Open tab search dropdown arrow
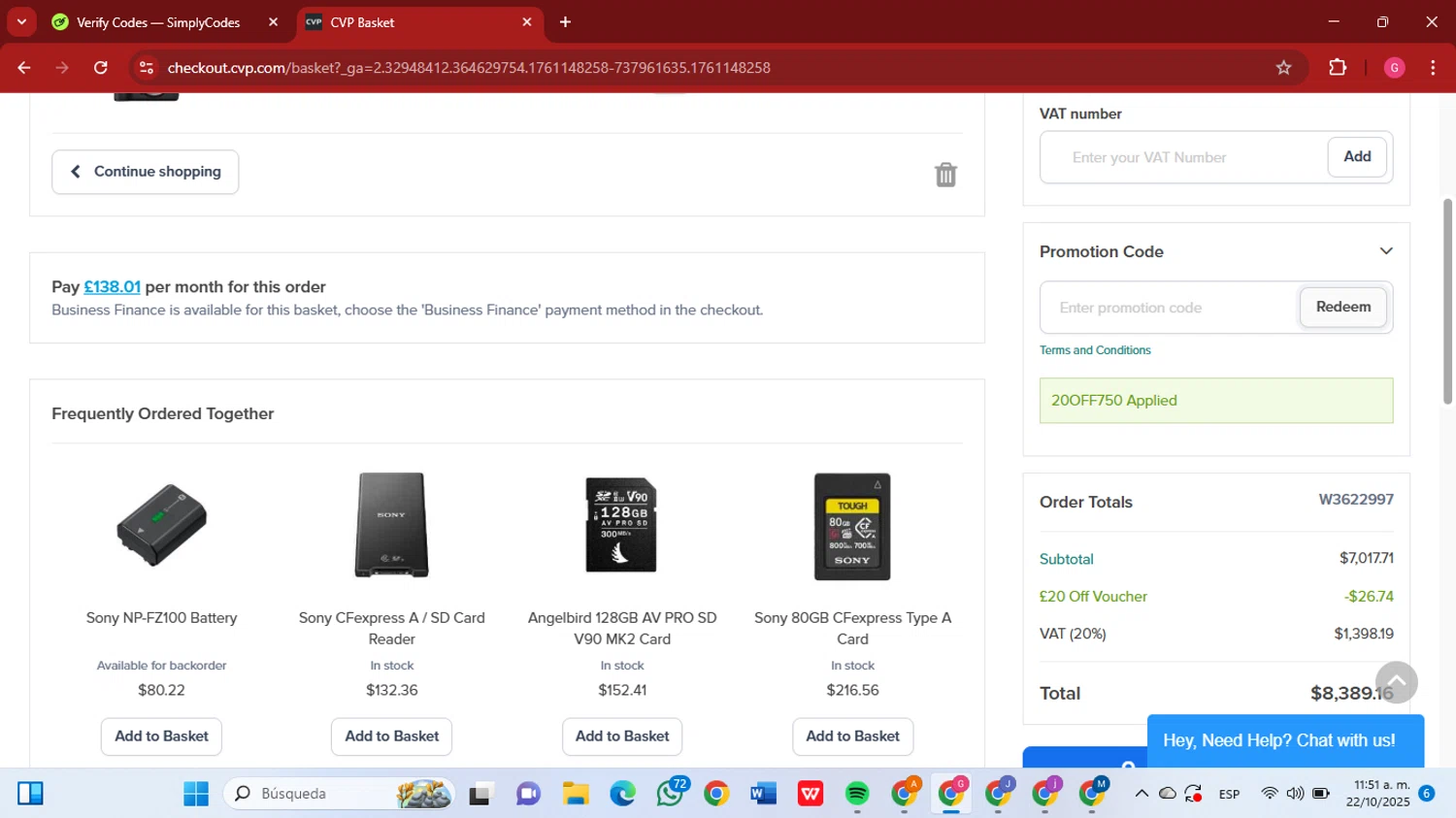The height and width of the screenshot is (818, 1456). (21, 22)
